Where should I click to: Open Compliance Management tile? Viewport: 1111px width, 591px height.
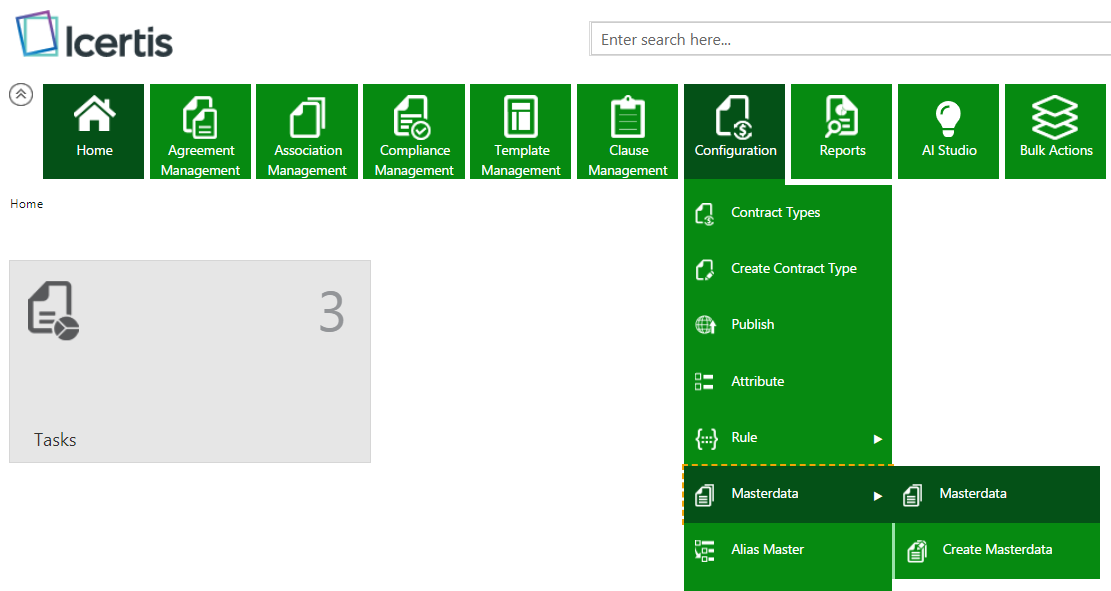point(414,131)
